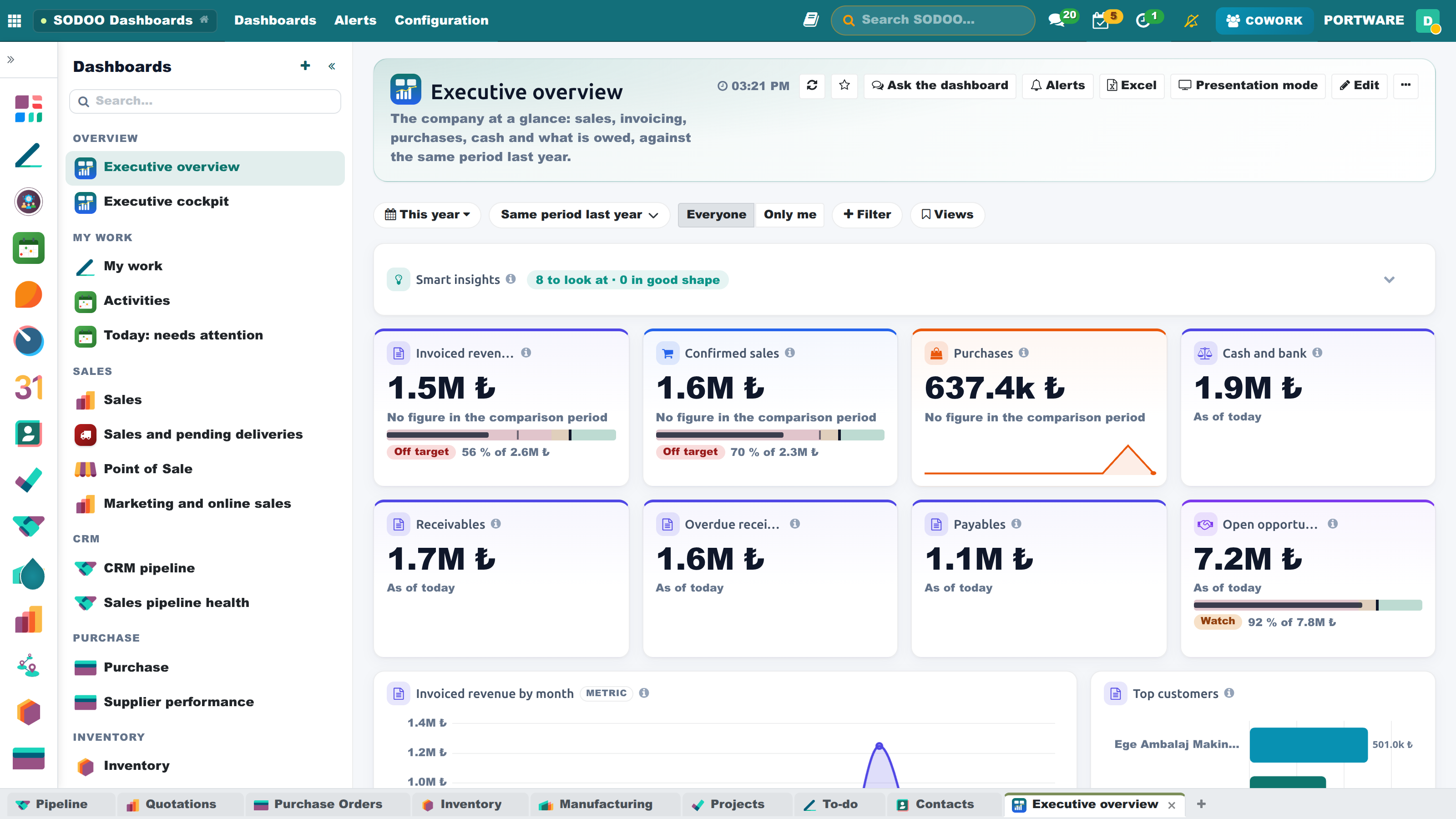Screen dimensions: 1456x819
Task: Open Same period last year dropdown
Action: 579,215
